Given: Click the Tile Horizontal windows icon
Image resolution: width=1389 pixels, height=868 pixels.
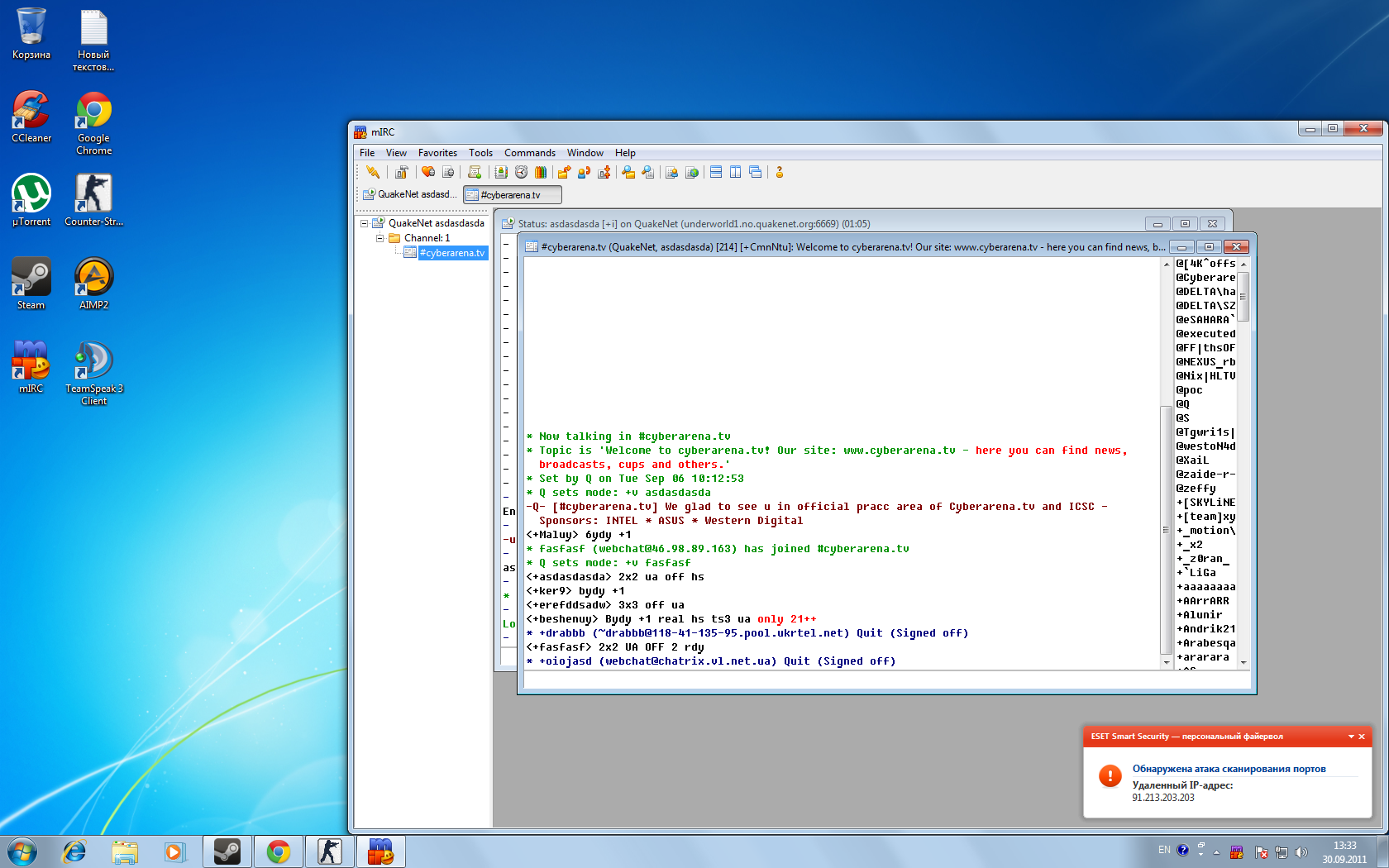Looking at the screenshot, I should point(716,172).
